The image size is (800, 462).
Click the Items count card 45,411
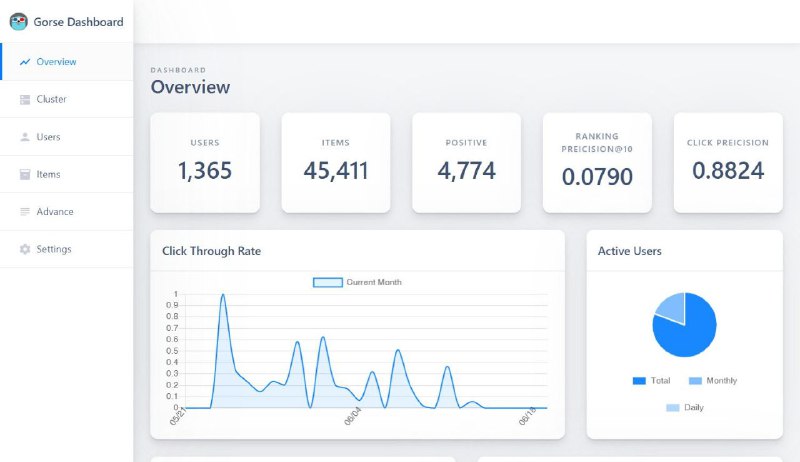coord(336,163)
